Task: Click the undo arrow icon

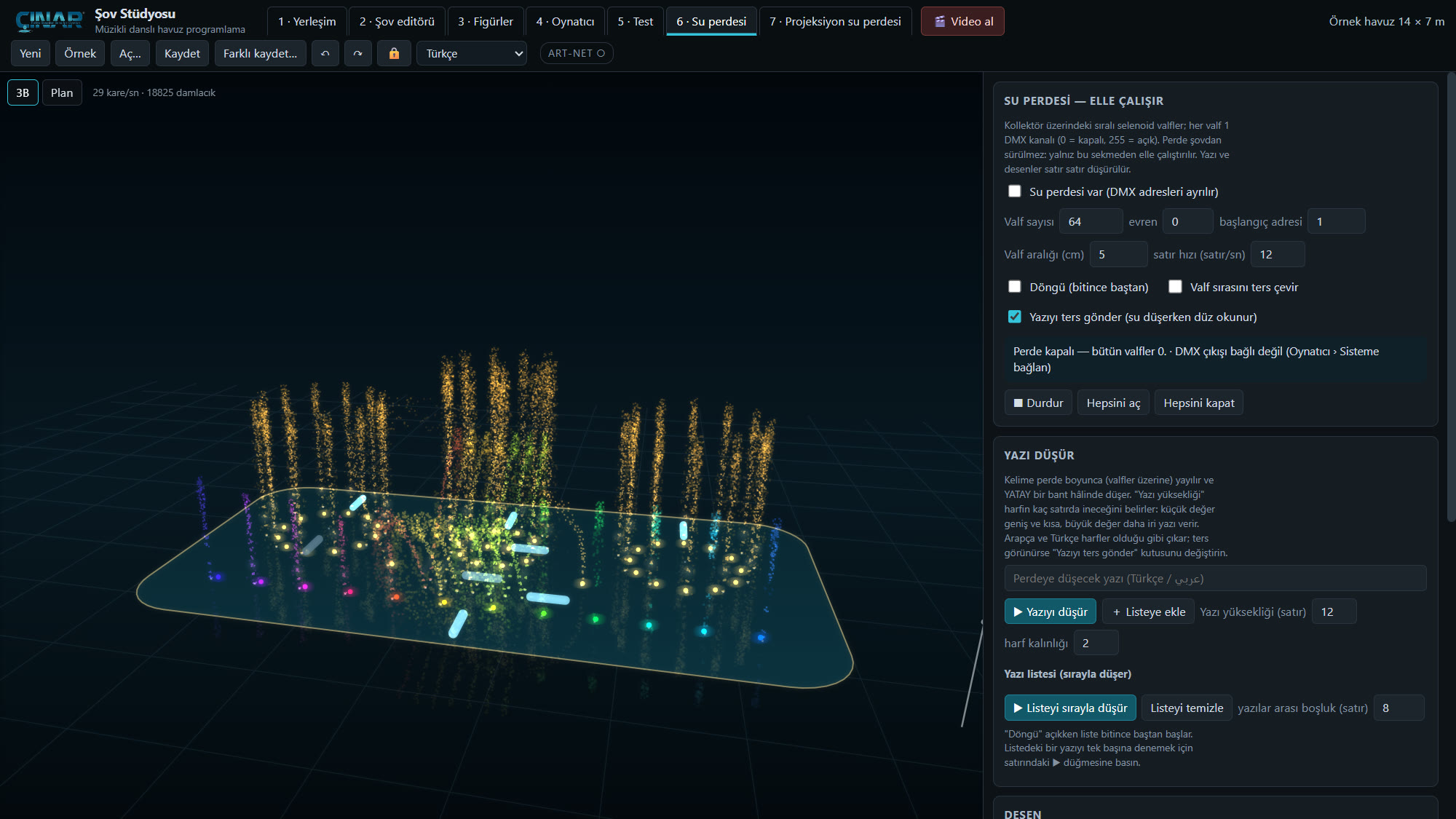Action: pyautogui.click(x=325, y=54)
